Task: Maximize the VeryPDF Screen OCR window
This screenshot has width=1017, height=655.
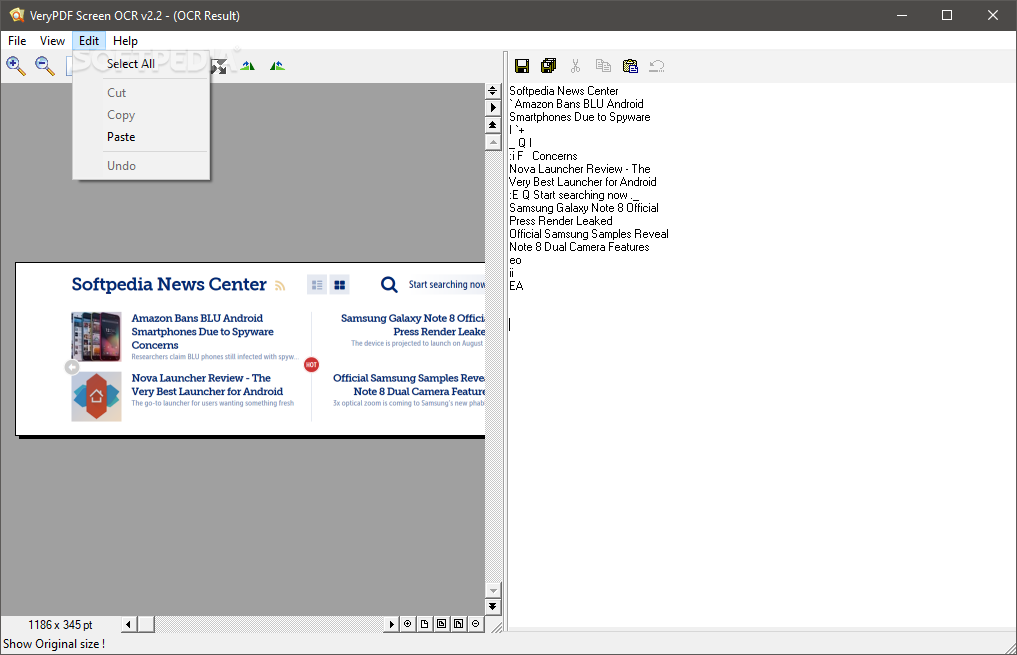Action: click(x=947, y=15)
